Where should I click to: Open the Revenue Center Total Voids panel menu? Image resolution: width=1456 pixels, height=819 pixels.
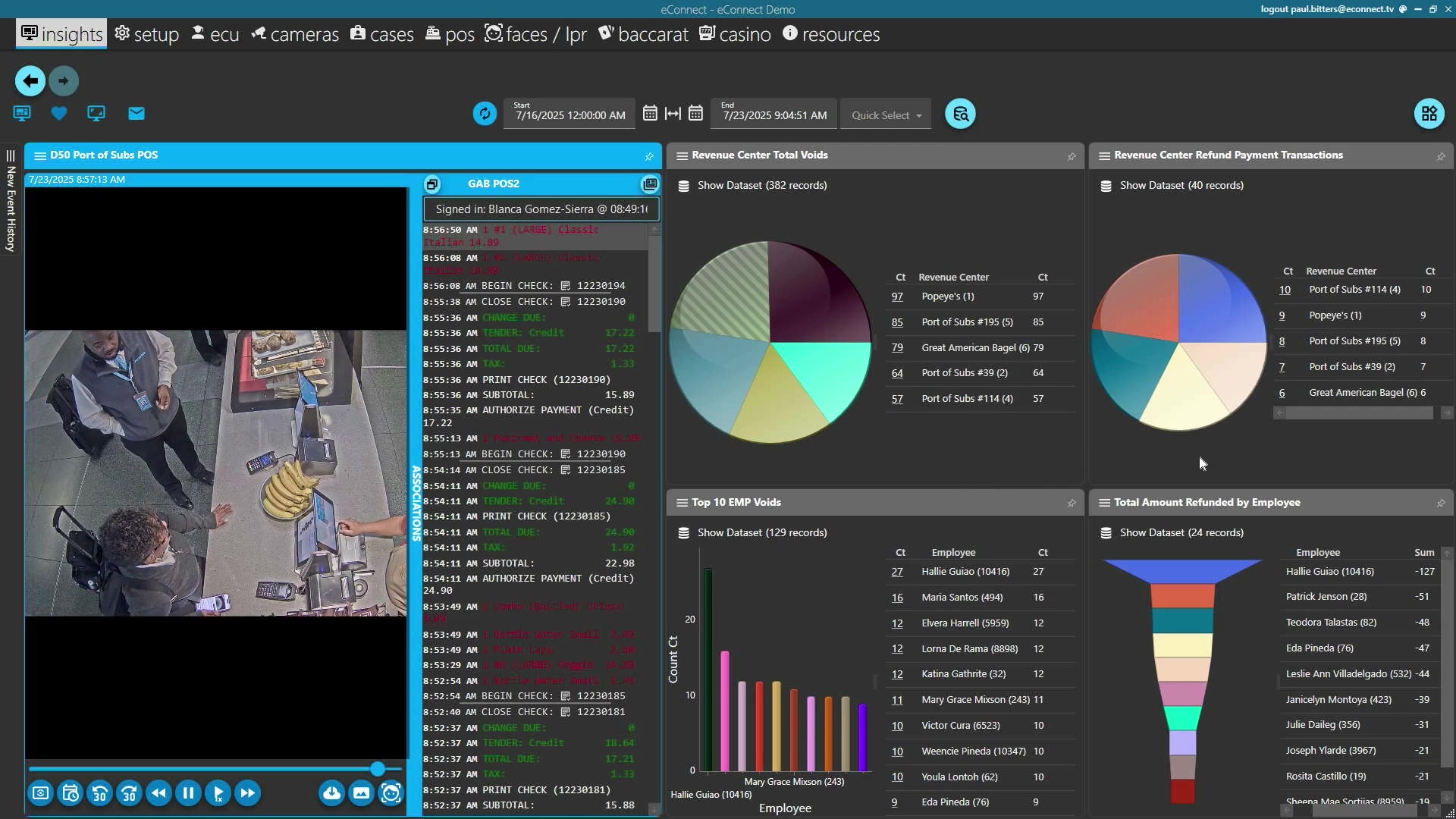682,155
